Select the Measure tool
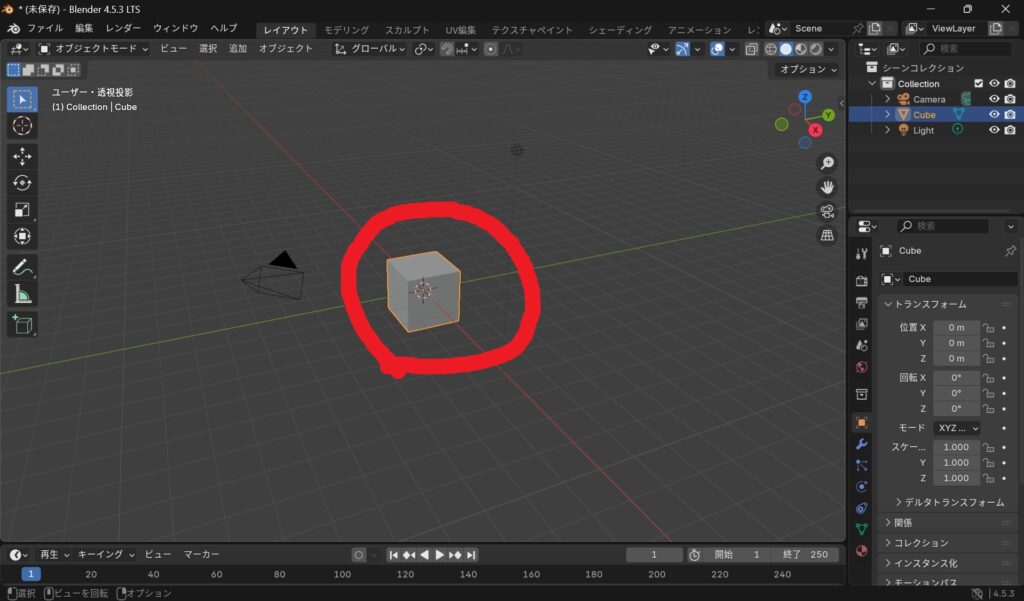 coord(22,294)
